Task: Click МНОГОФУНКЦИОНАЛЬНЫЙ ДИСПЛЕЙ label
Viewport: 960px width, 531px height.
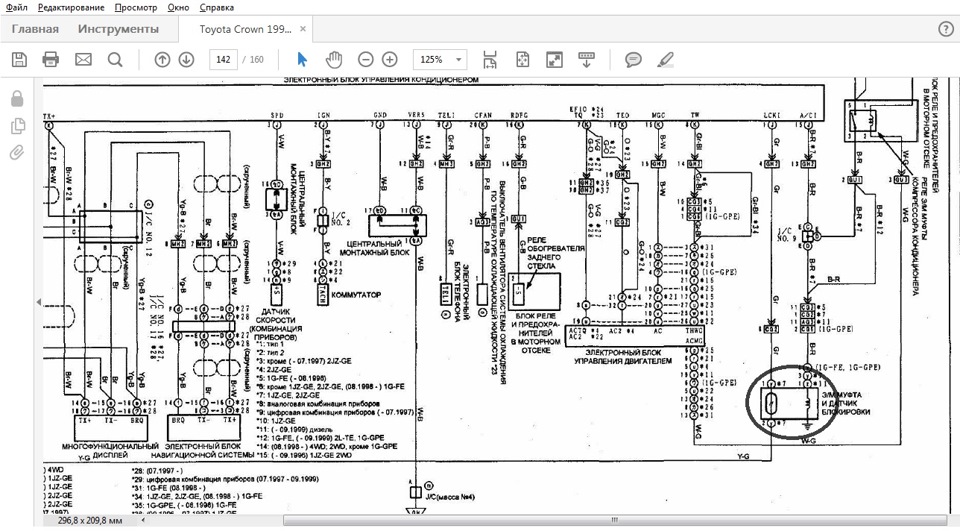Action: 110,451
